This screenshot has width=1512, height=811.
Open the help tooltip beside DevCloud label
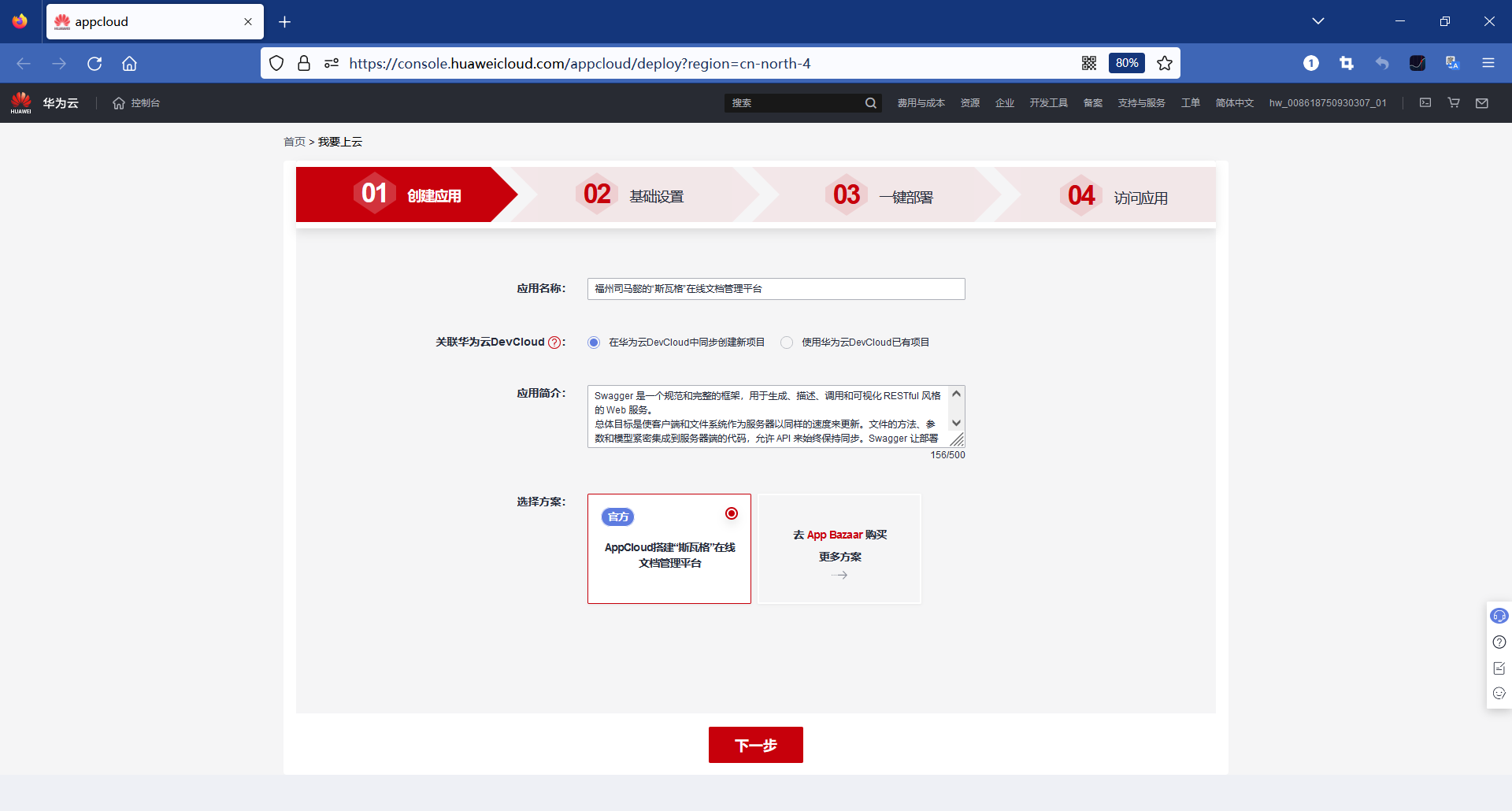coord(554,343)
